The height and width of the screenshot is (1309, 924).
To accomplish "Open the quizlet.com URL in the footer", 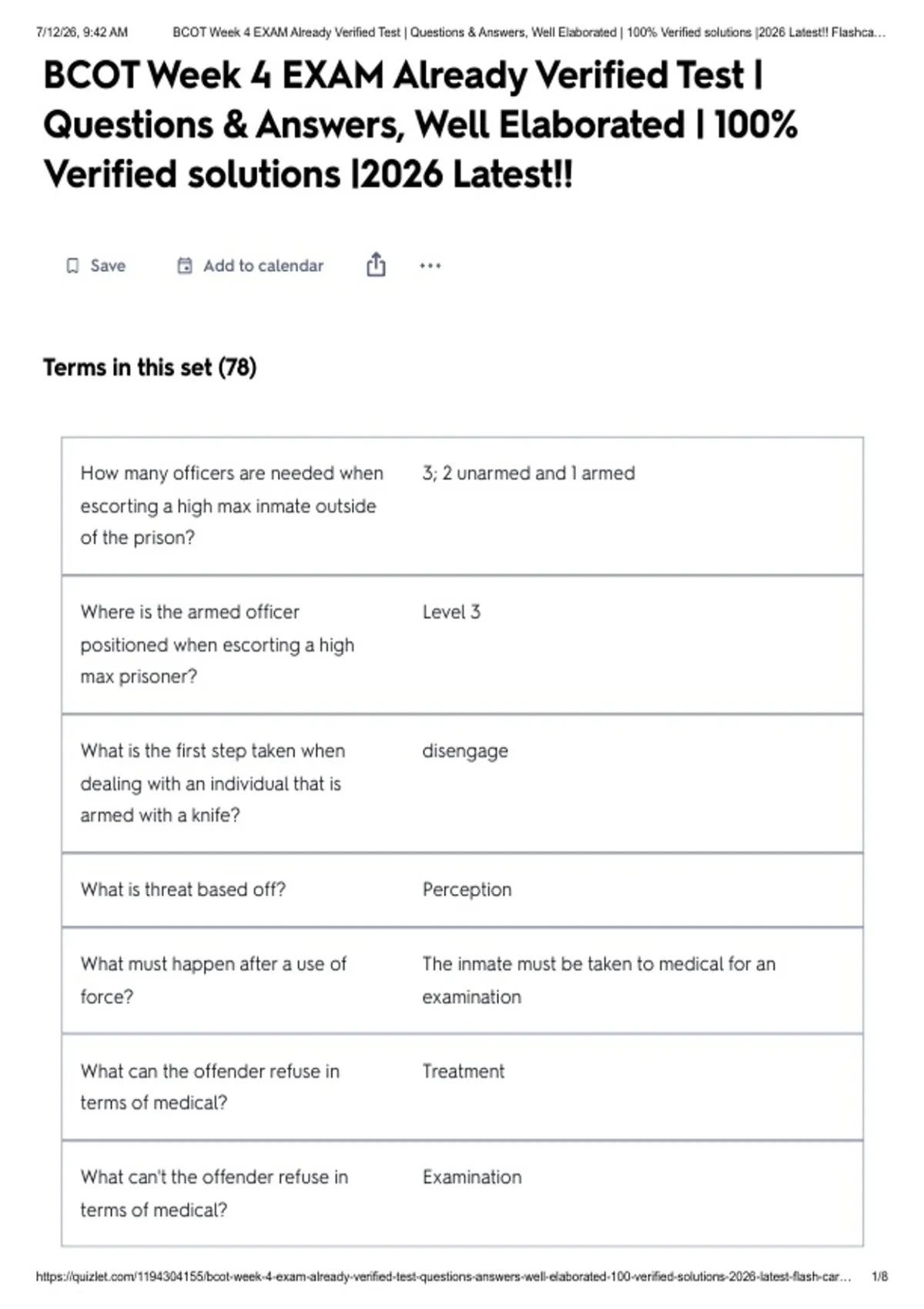I will [444, 1276].
